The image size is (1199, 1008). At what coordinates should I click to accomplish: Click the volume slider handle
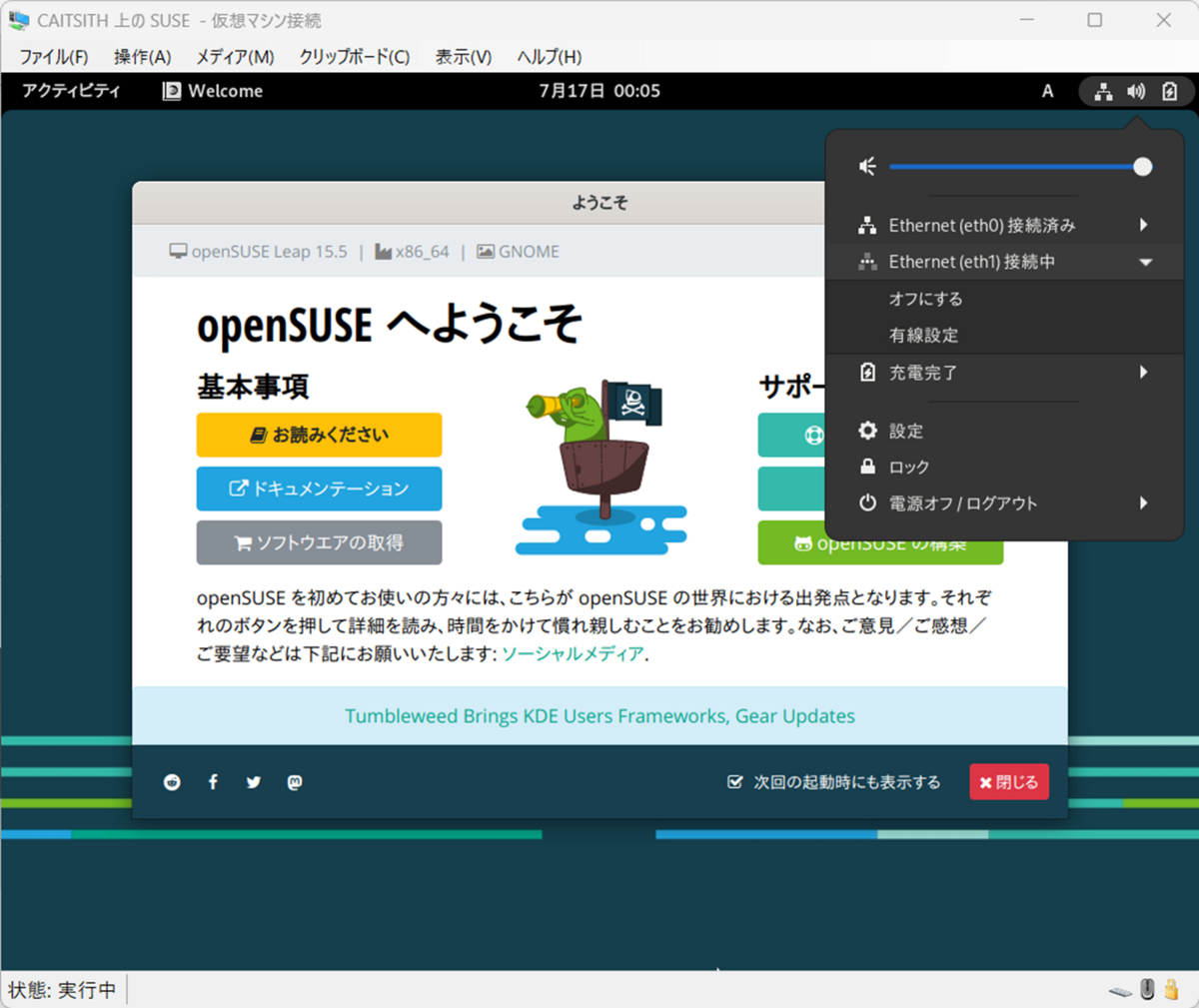(1143, 167)
